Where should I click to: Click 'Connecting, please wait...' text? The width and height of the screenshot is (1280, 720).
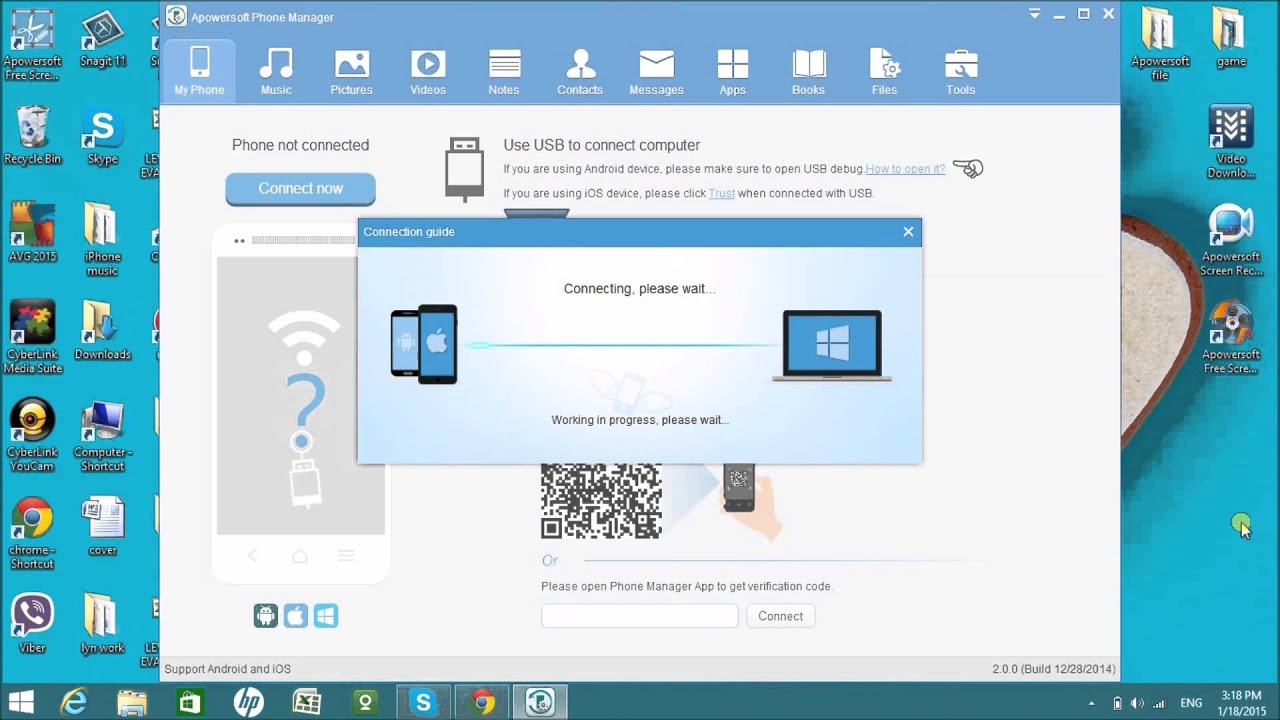[x=640, y=288]
